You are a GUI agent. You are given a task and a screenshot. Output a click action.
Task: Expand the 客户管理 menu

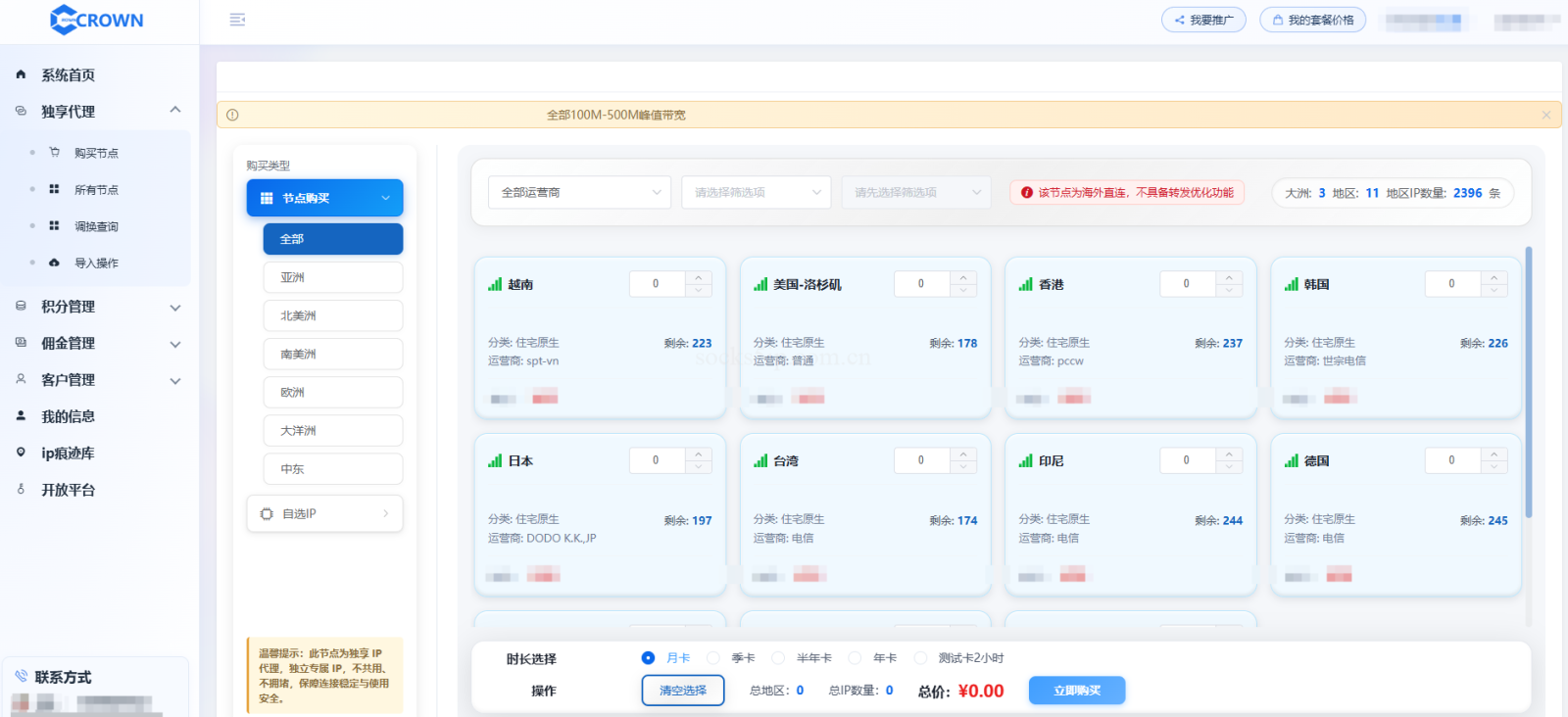[175, 381]
